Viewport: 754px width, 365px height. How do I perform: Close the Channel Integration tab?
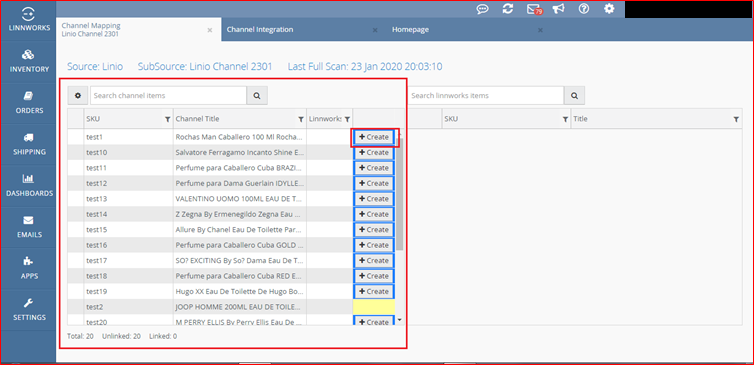375,30
